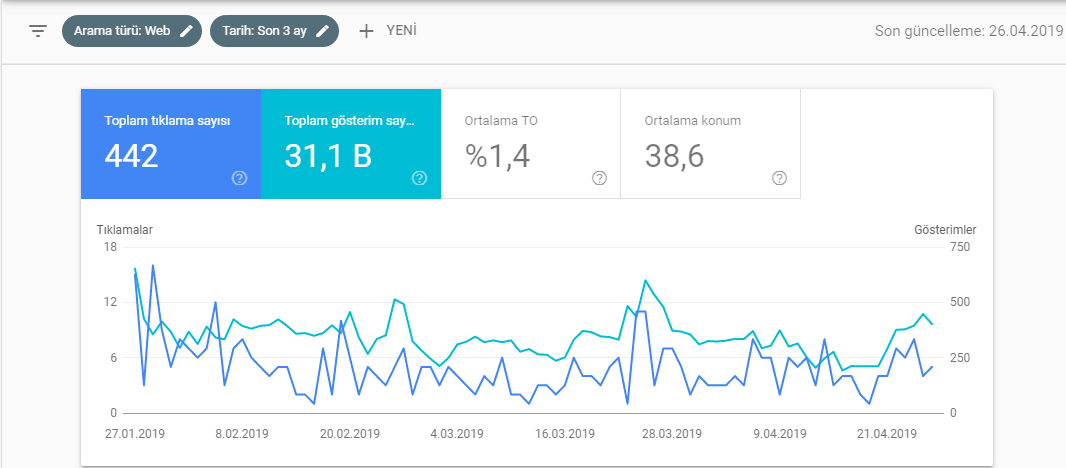Edit the Tarih filter pencil icon
The image size is (1066, 468).
click(324, 31)
